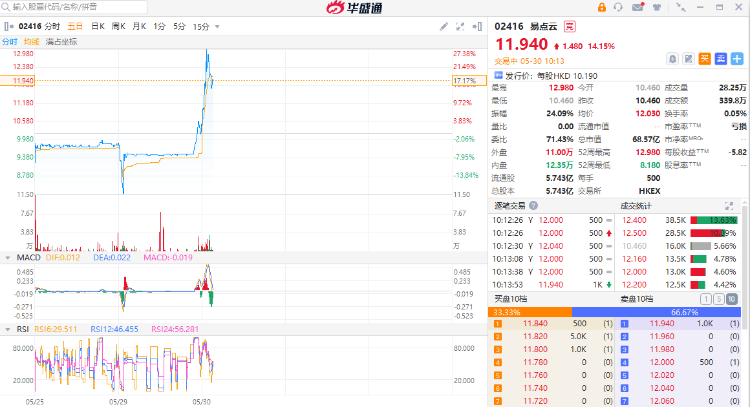Open help question mark beside 逐笔交易
This screenshot has width=750, height=407.
[x=533, y=206]
